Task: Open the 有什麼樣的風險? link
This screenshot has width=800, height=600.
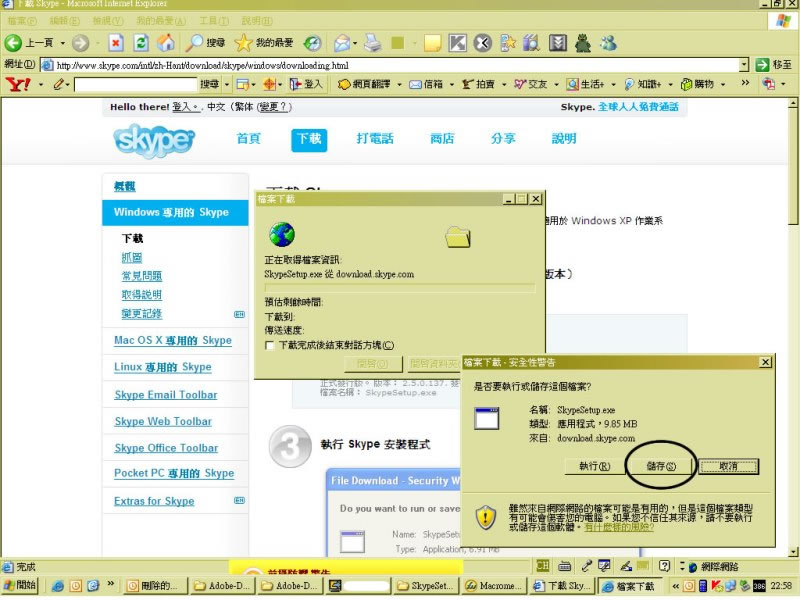Action: (x=619, y=527)
